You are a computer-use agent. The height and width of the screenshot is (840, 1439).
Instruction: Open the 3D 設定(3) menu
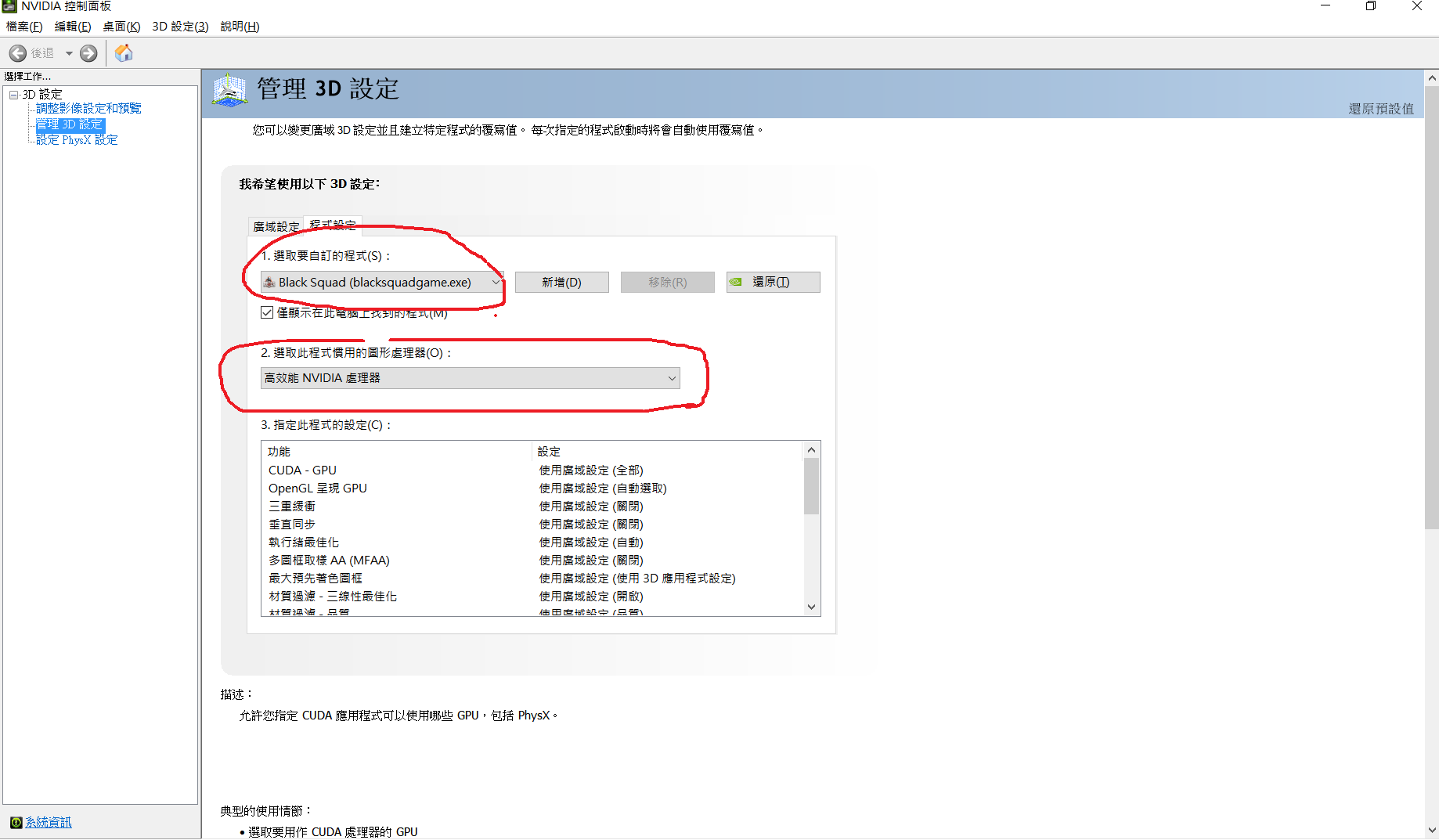pos(180,27)
